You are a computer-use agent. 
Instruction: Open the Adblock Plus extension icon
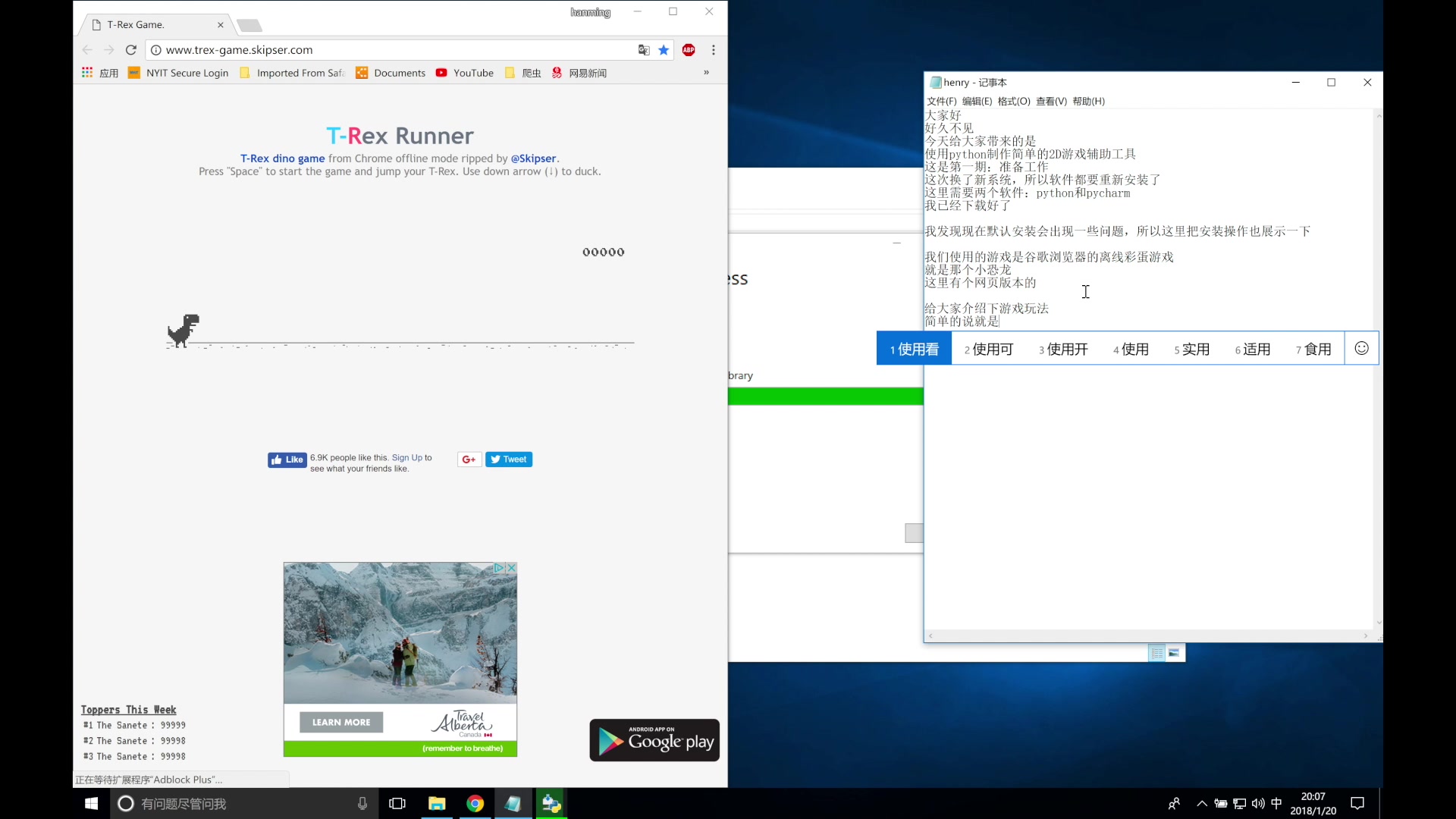point(689,50)
